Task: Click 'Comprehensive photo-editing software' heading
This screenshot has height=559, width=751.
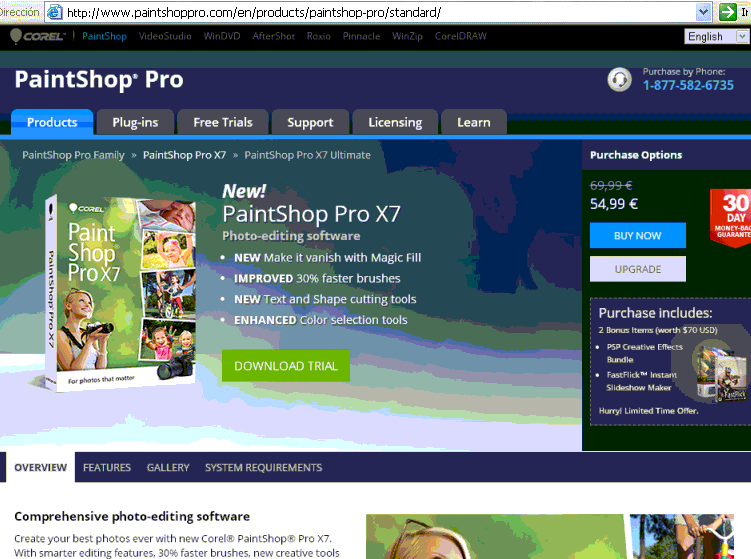Action: pos(132,516)
